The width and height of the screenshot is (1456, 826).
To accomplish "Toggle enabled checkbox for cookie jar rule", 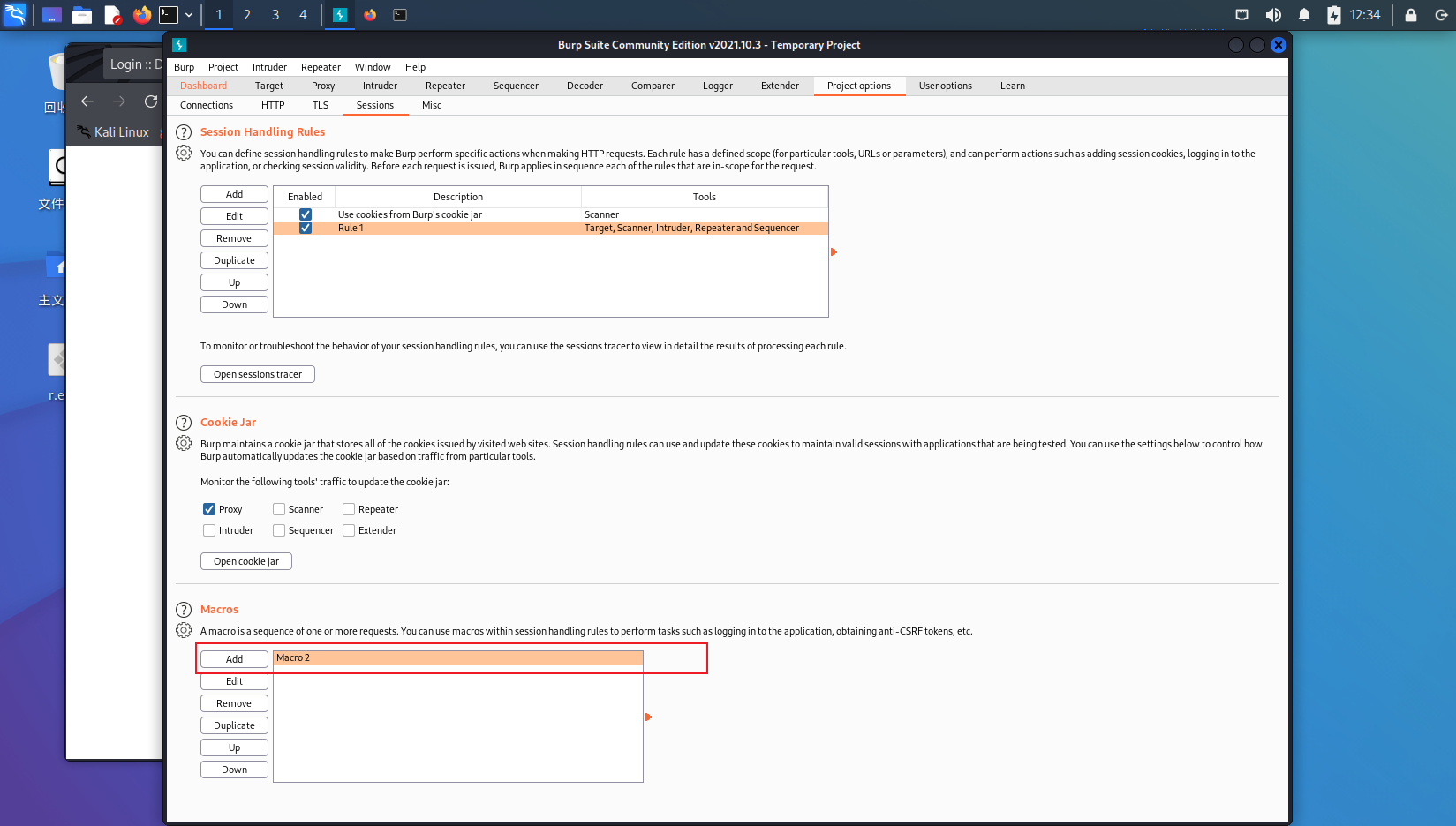I will click(x=306, y=214).
